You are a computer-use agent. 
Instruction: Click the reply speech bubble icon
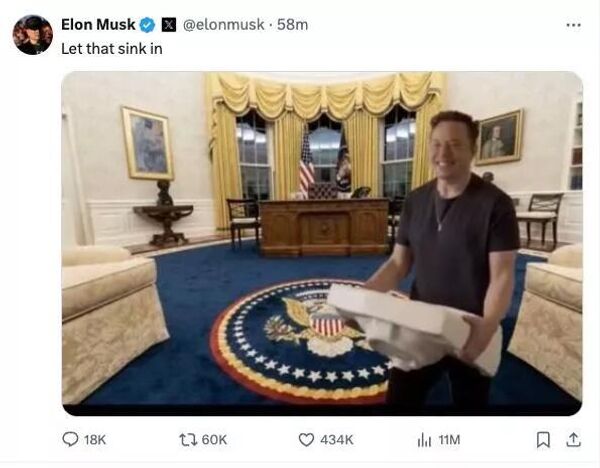[70, 439]
